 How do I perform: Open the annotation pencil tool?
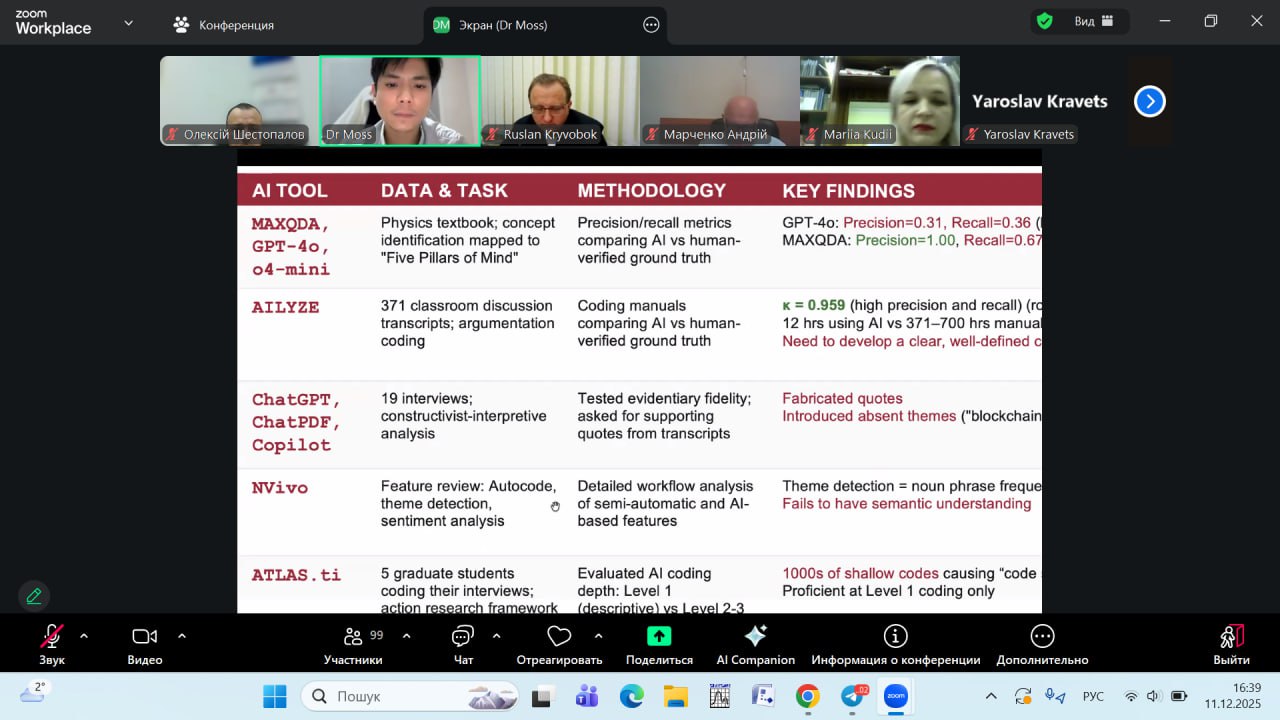(x=34, y=596)
